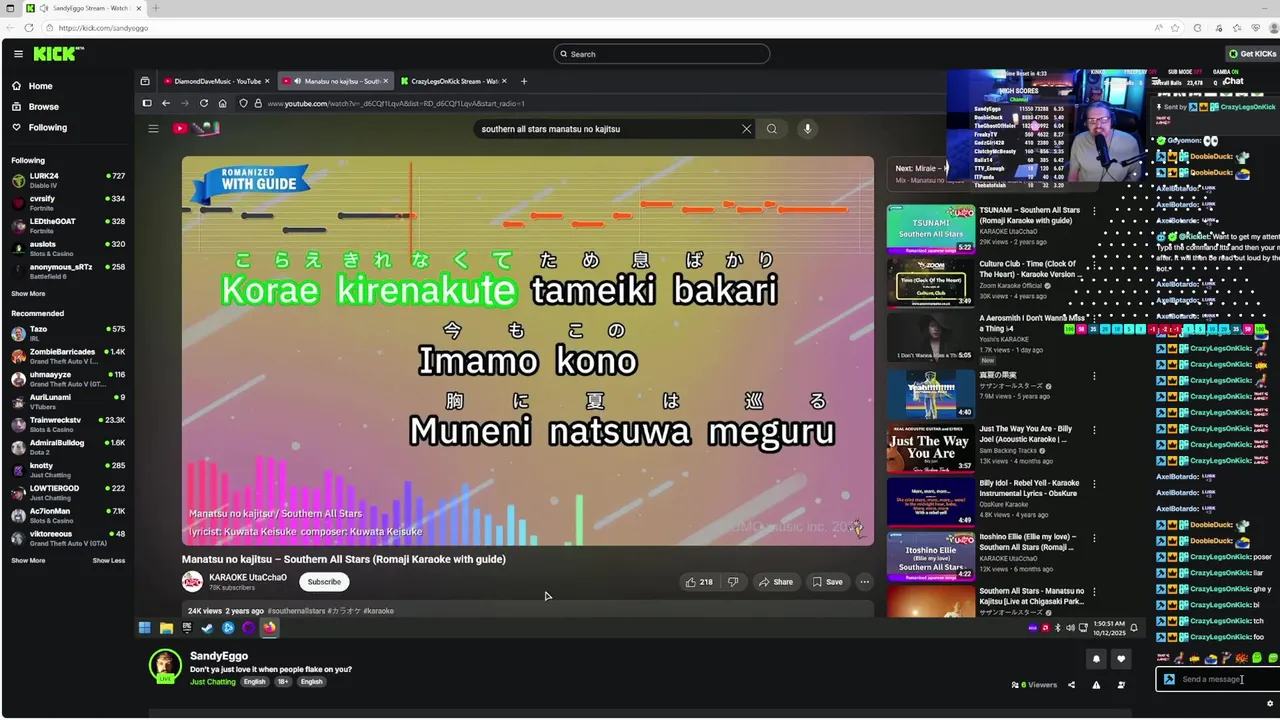Start YouTube voice search microphone
Image resolution: width=1280 pixels, height=720 pixels.
point(807,129)
